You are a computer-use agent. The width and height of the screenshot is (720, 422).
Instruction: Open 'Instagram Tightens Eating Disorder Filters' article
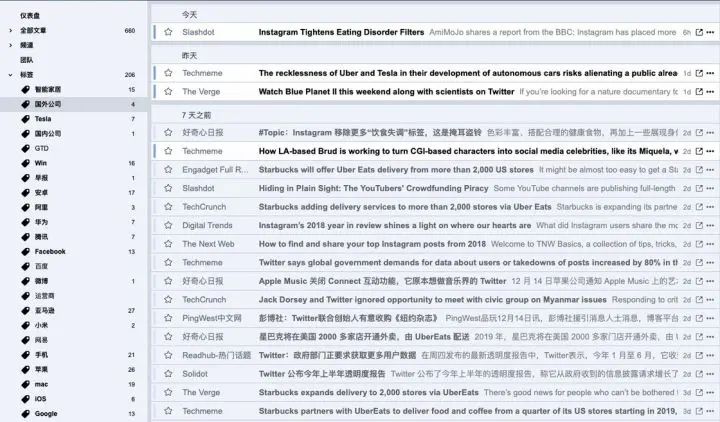pyautogui.click(x=341, y=32)
